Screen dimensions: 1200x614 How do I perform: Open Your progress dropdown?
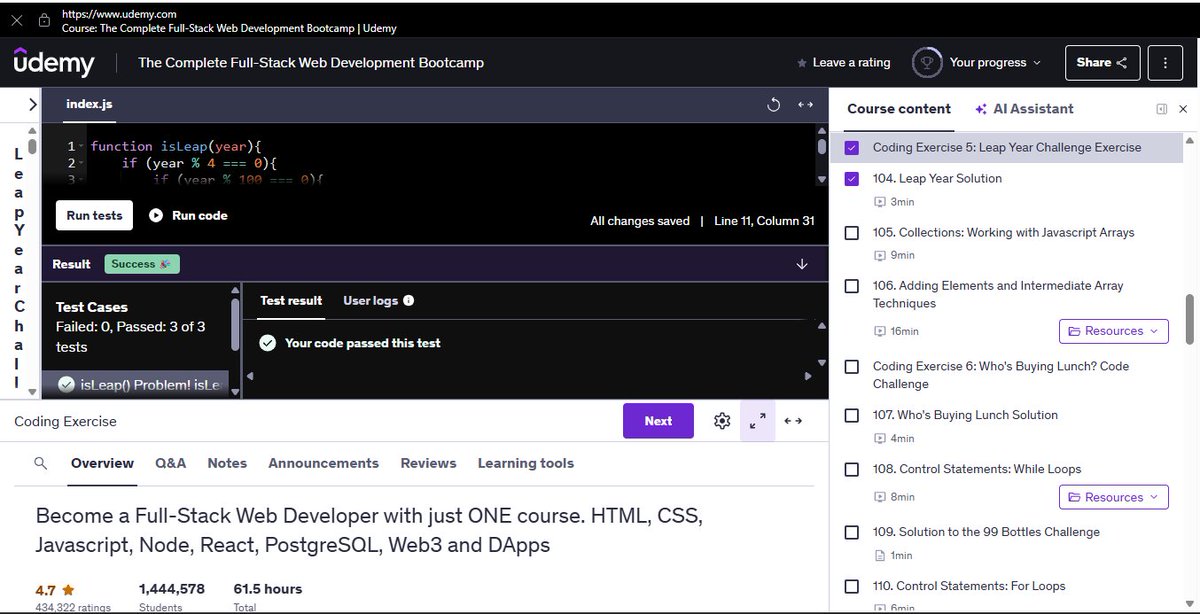tap(995, 62)
